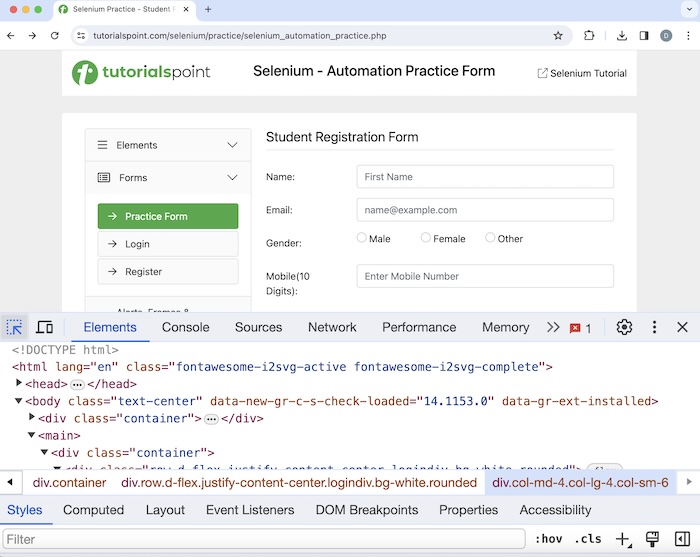Activate the inspect element picker tool
The width and height of the screenshot is (700, 557).
(14, 327)
